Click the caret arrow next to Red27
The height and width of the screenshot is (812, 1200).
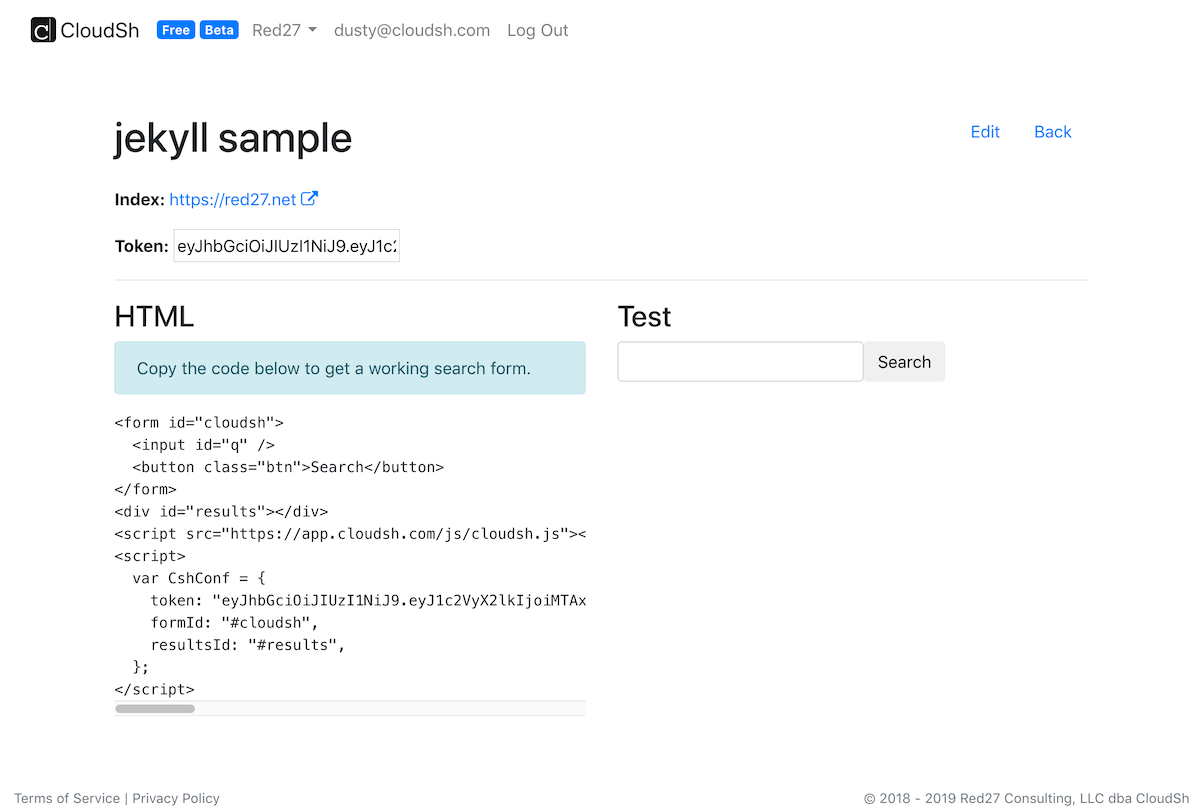coord(312,31)
